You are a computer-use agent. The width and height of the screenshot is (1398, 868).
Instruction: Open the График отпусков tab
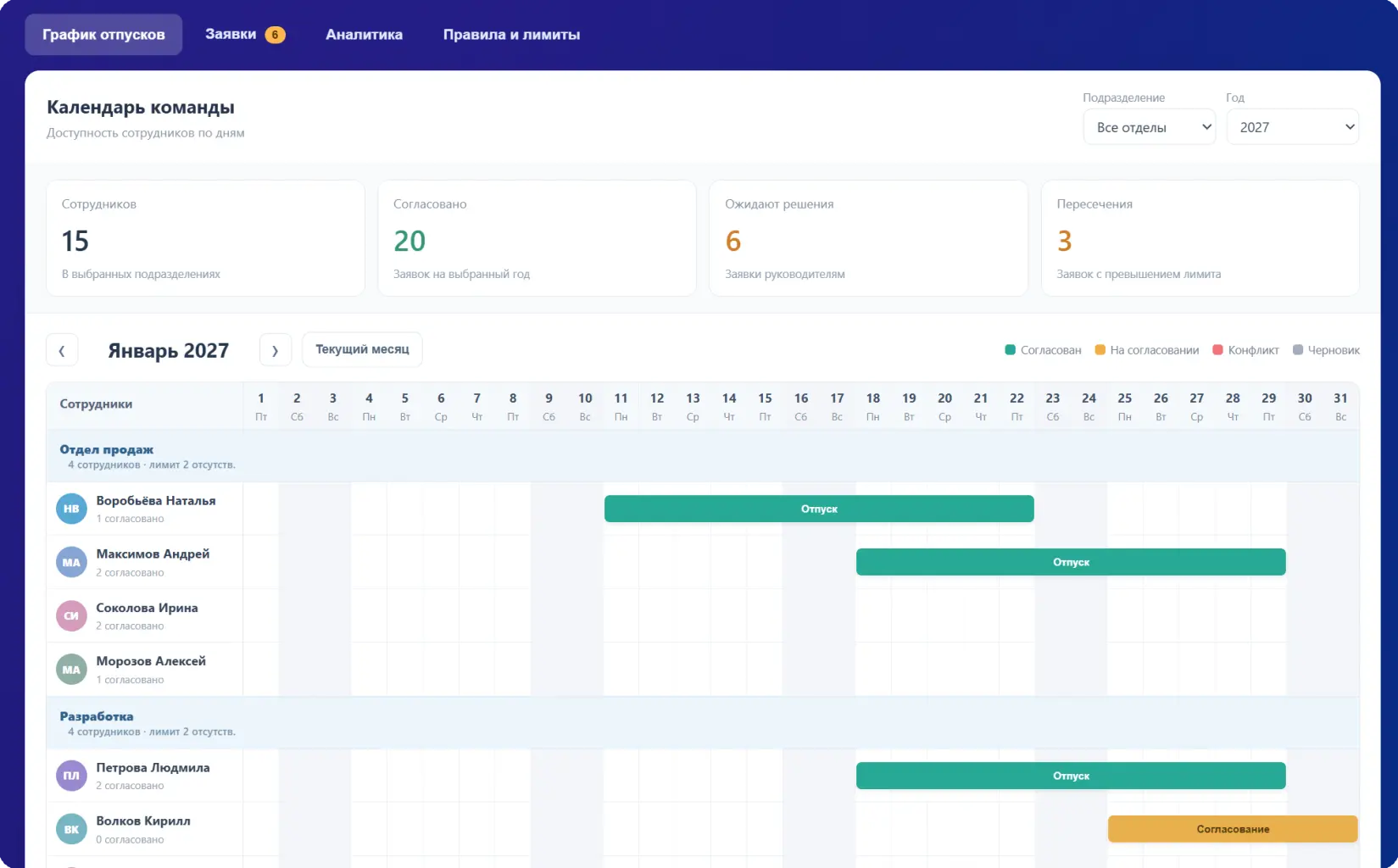pos(103,35)
